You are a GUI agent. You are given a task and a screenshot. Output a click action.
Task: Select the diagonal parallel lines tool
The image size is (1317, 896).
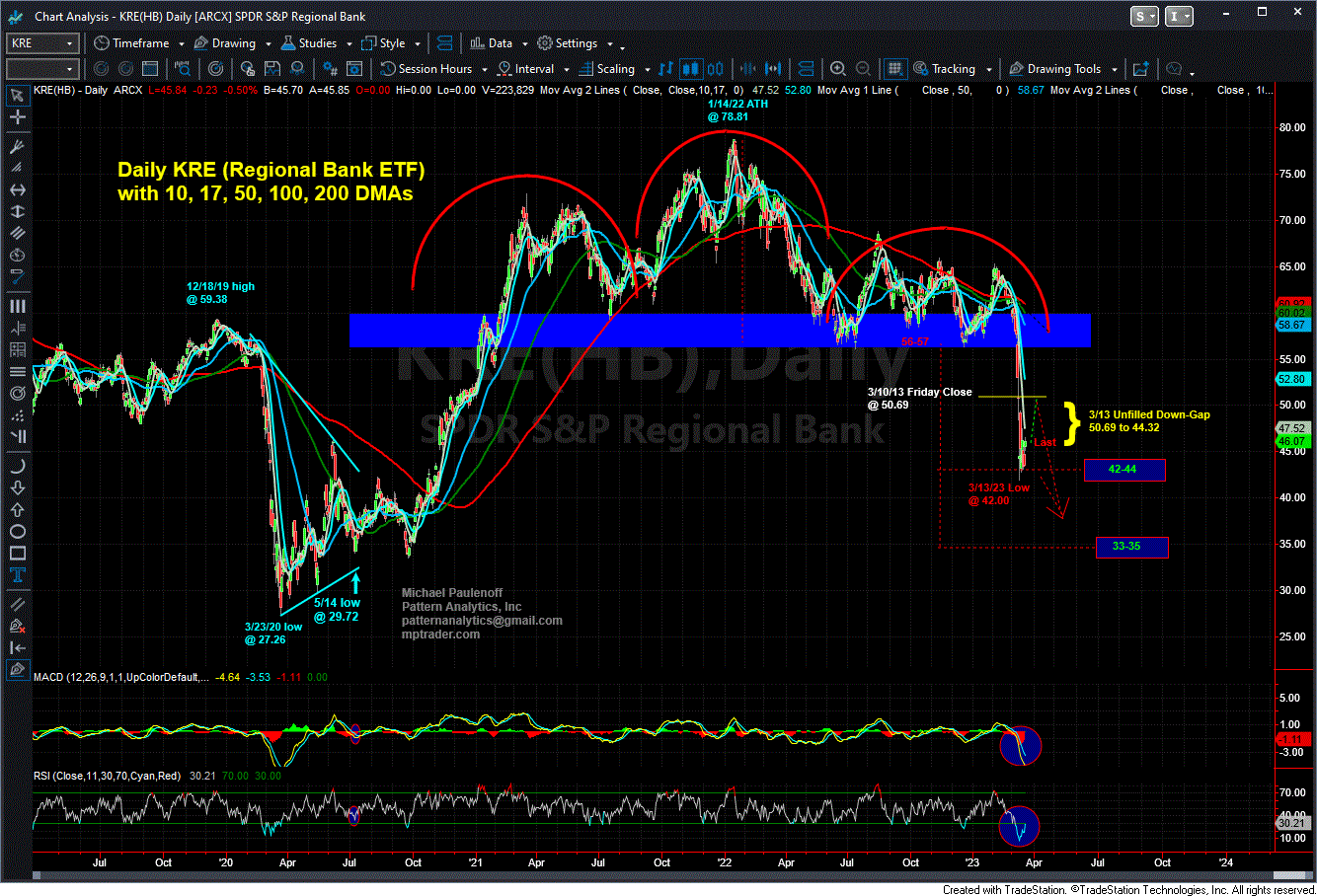(17, 234)
